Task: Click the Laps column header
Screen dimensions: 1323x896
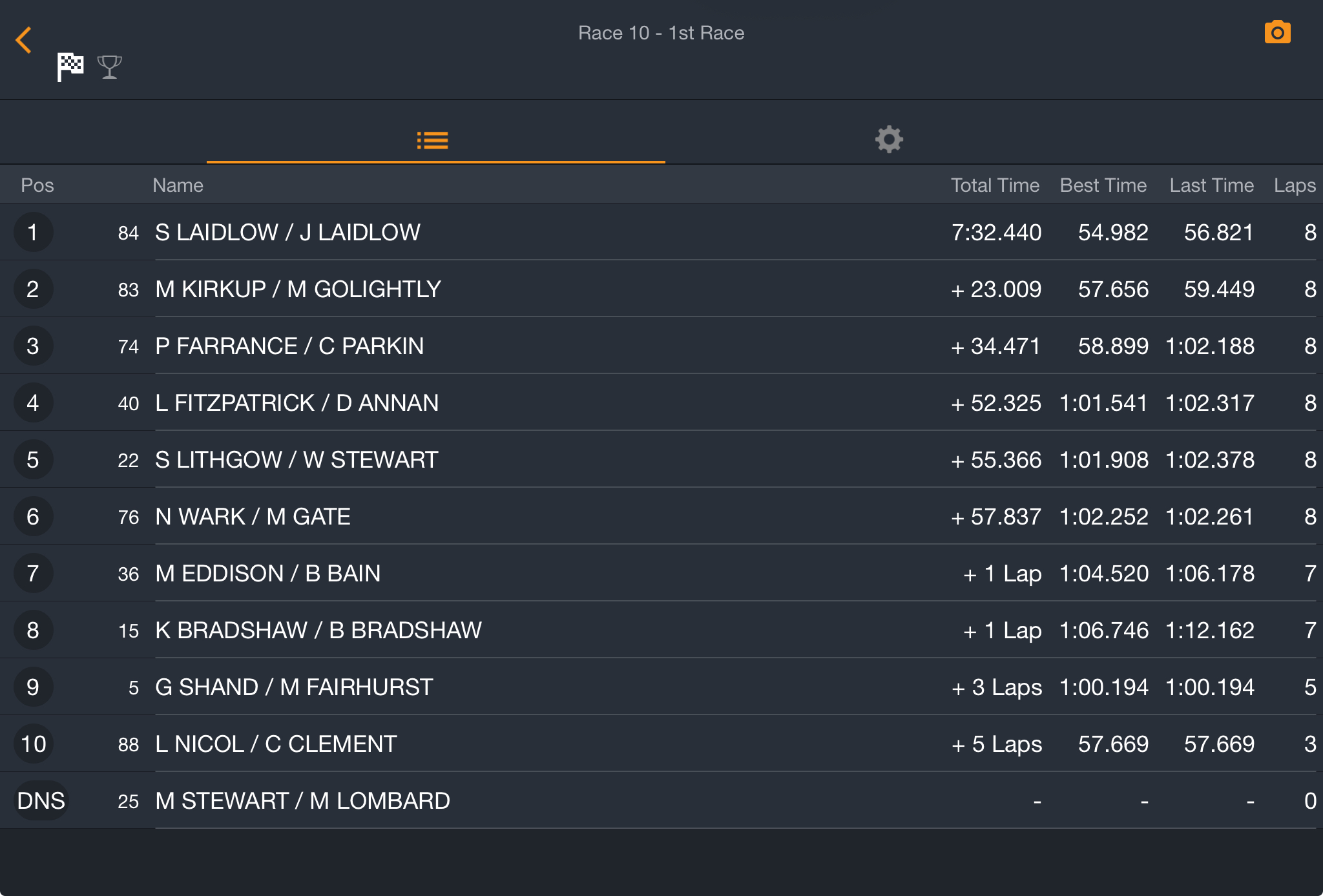Action: 1295,185
